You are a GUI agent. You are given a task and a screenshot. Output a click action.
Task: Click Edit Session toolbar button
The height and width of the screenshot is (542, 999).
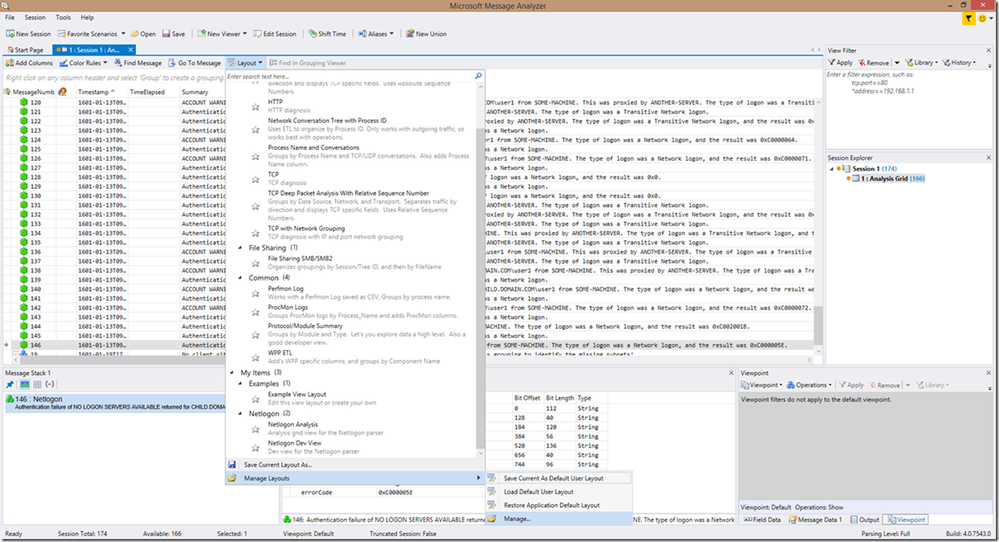[275, 34]
